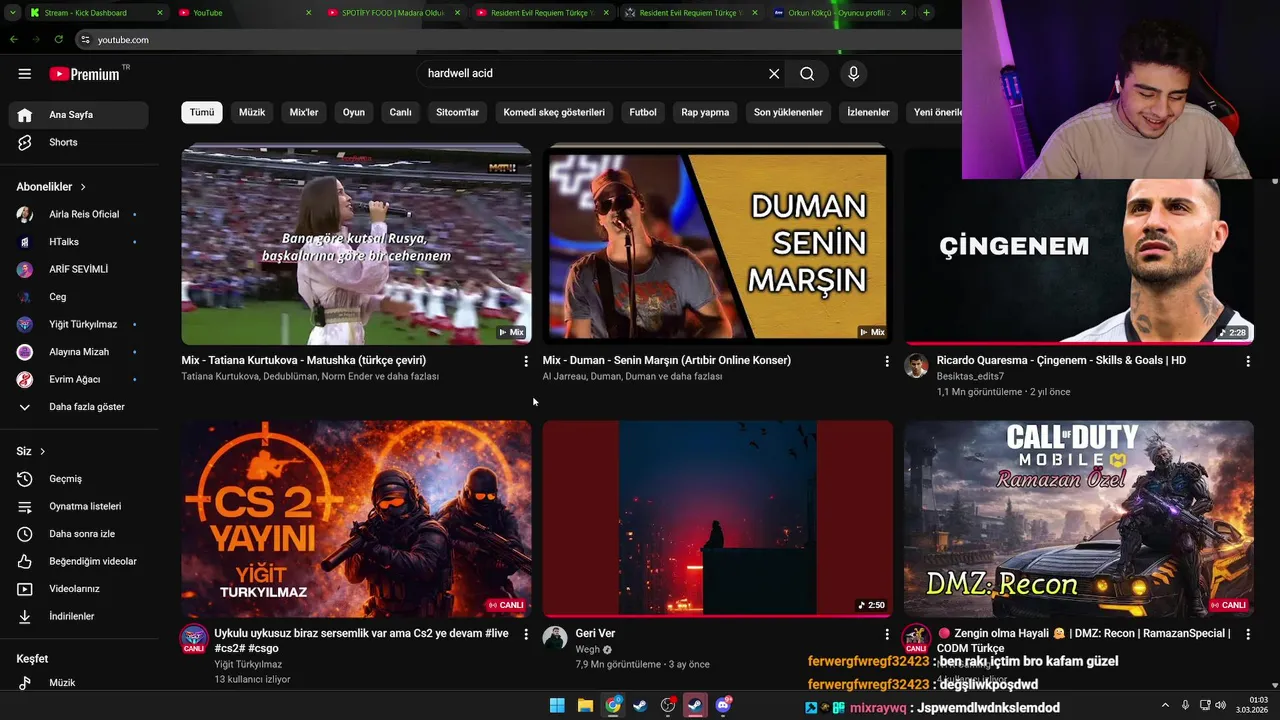
Task: Open options menu for Duman Senin Marşın mix
Action: click(x=887, y=361)
